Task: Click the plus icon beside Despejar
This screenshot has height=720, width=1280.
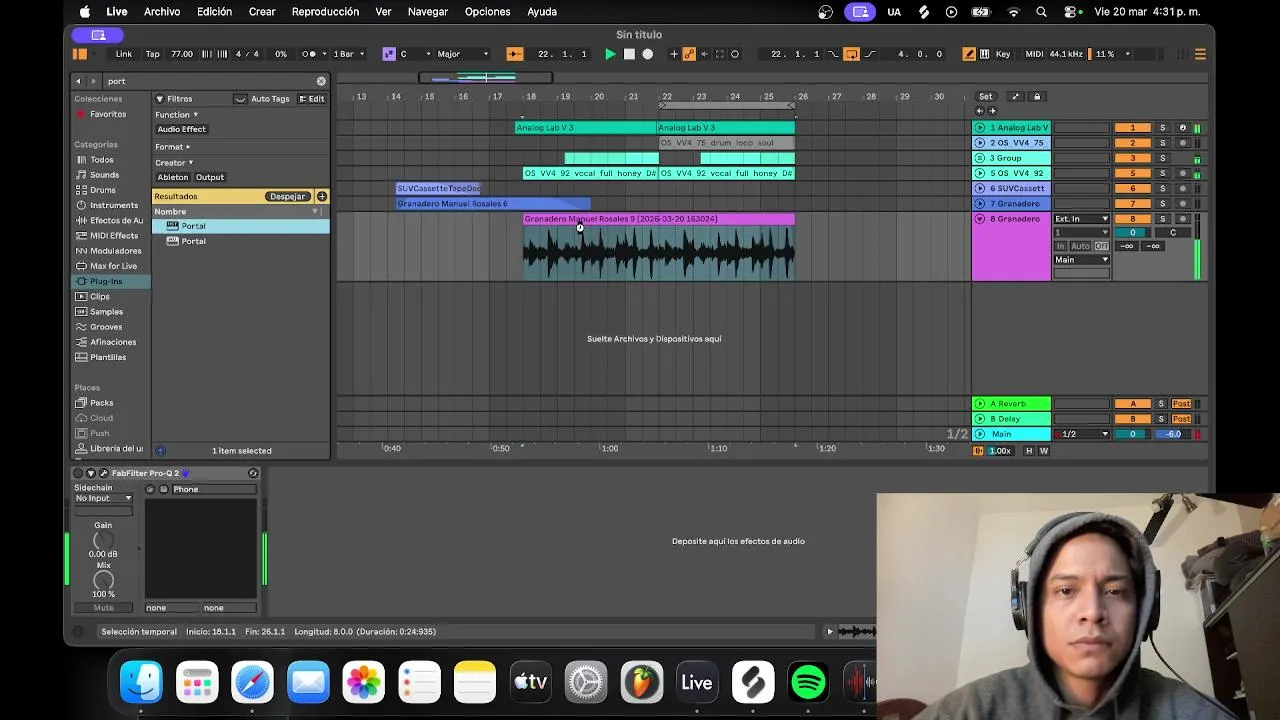Action: [x=322, y=196]
